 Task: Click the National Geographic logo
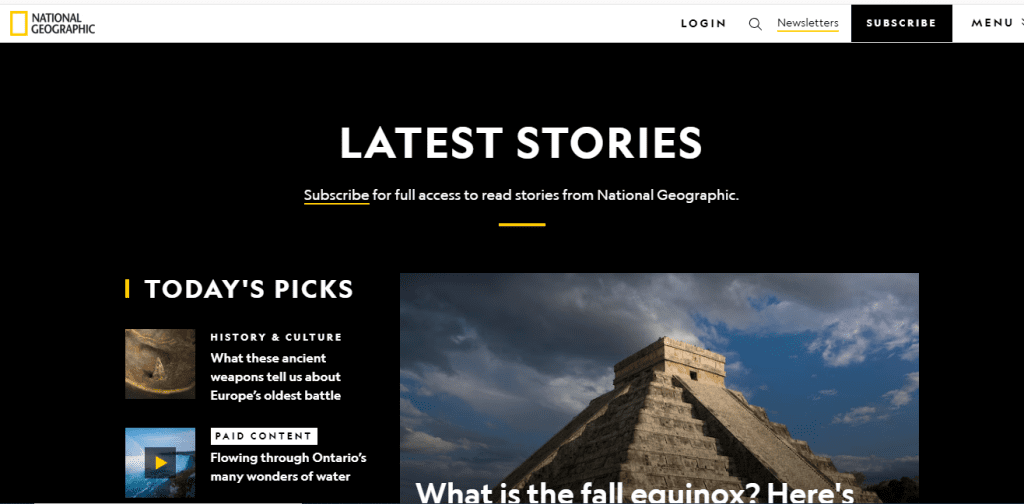tap(52, 24)
